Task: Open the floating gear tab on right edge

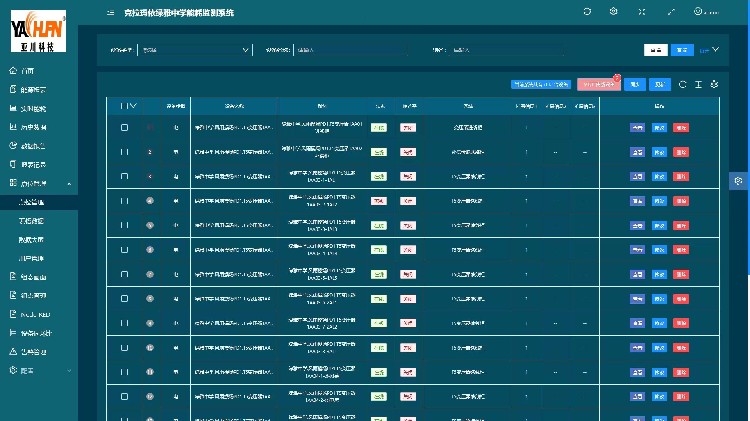Action: [738, 181]
